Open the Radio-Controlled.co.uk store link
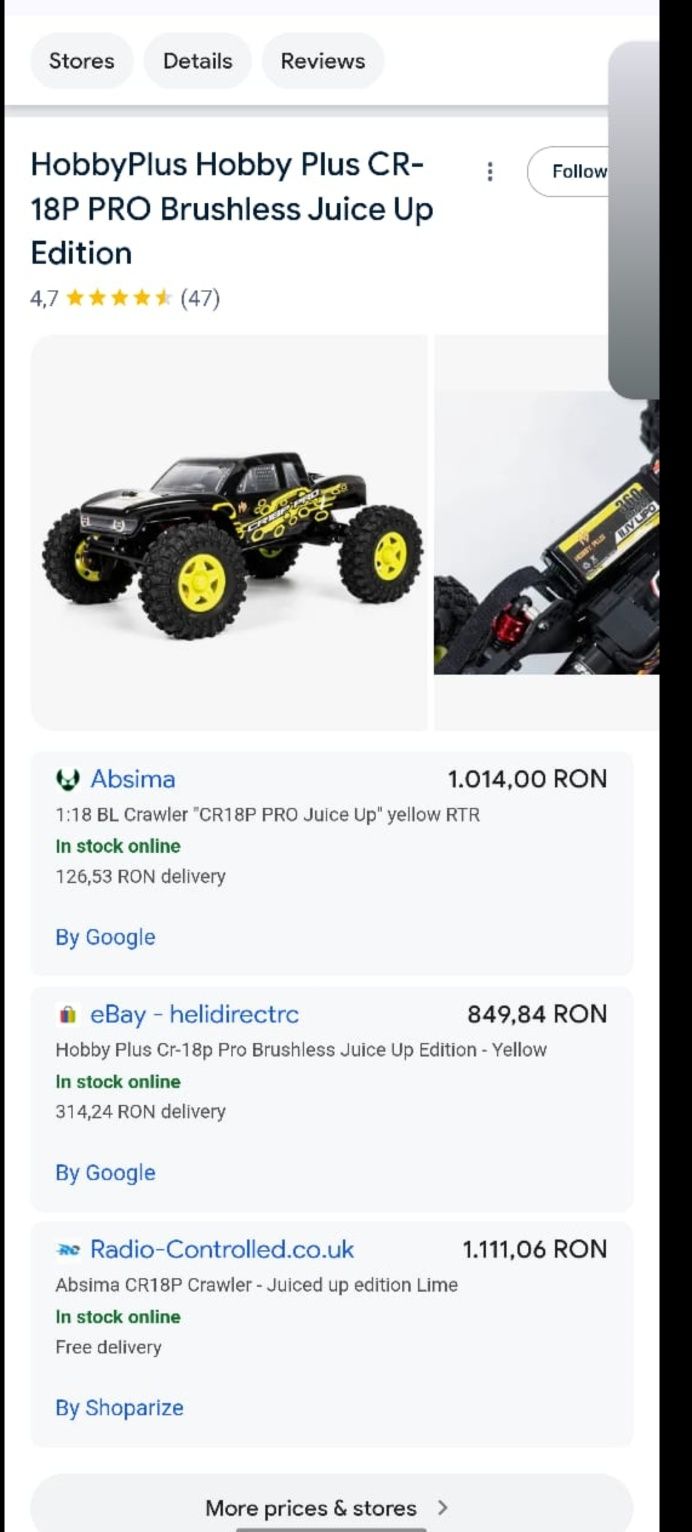 222,1250
